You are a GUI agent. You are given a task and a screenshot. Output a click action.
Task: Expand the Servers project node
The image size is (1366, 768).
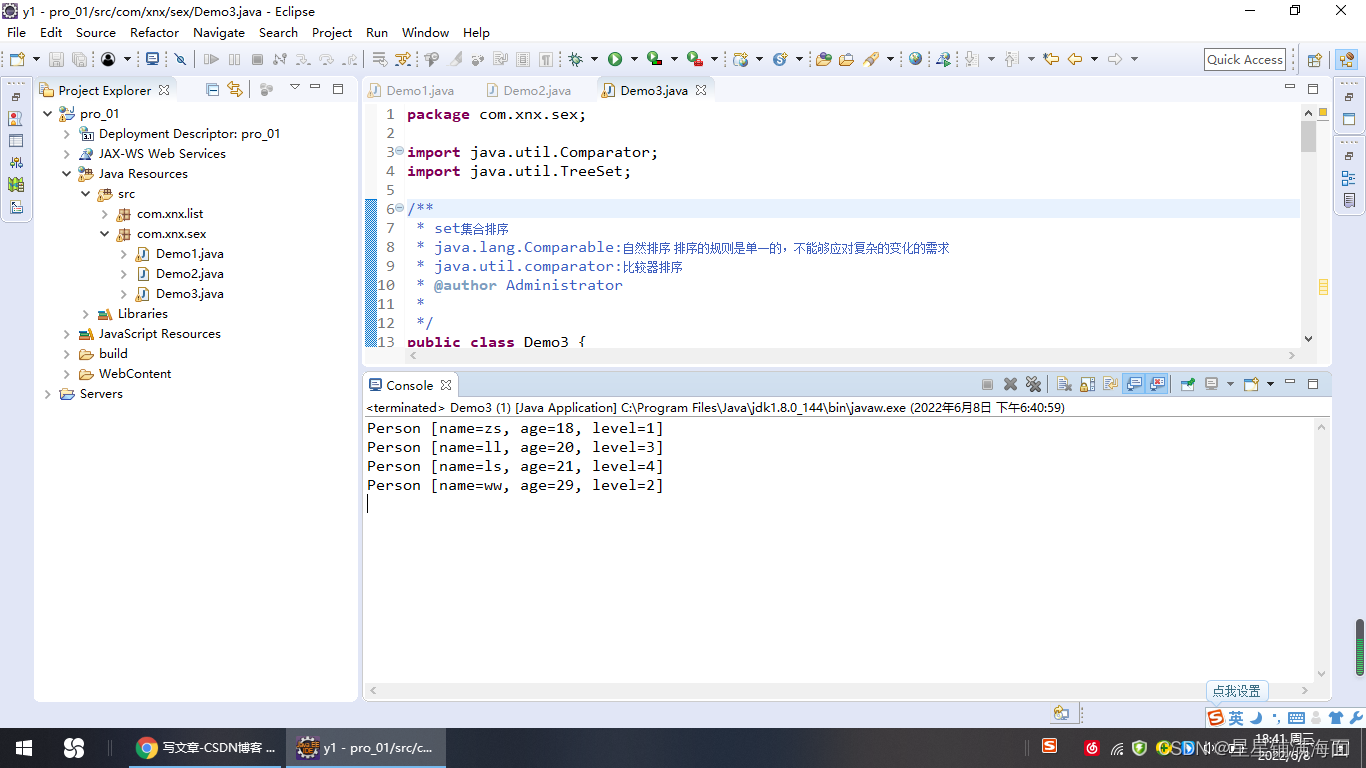(48, 394)
